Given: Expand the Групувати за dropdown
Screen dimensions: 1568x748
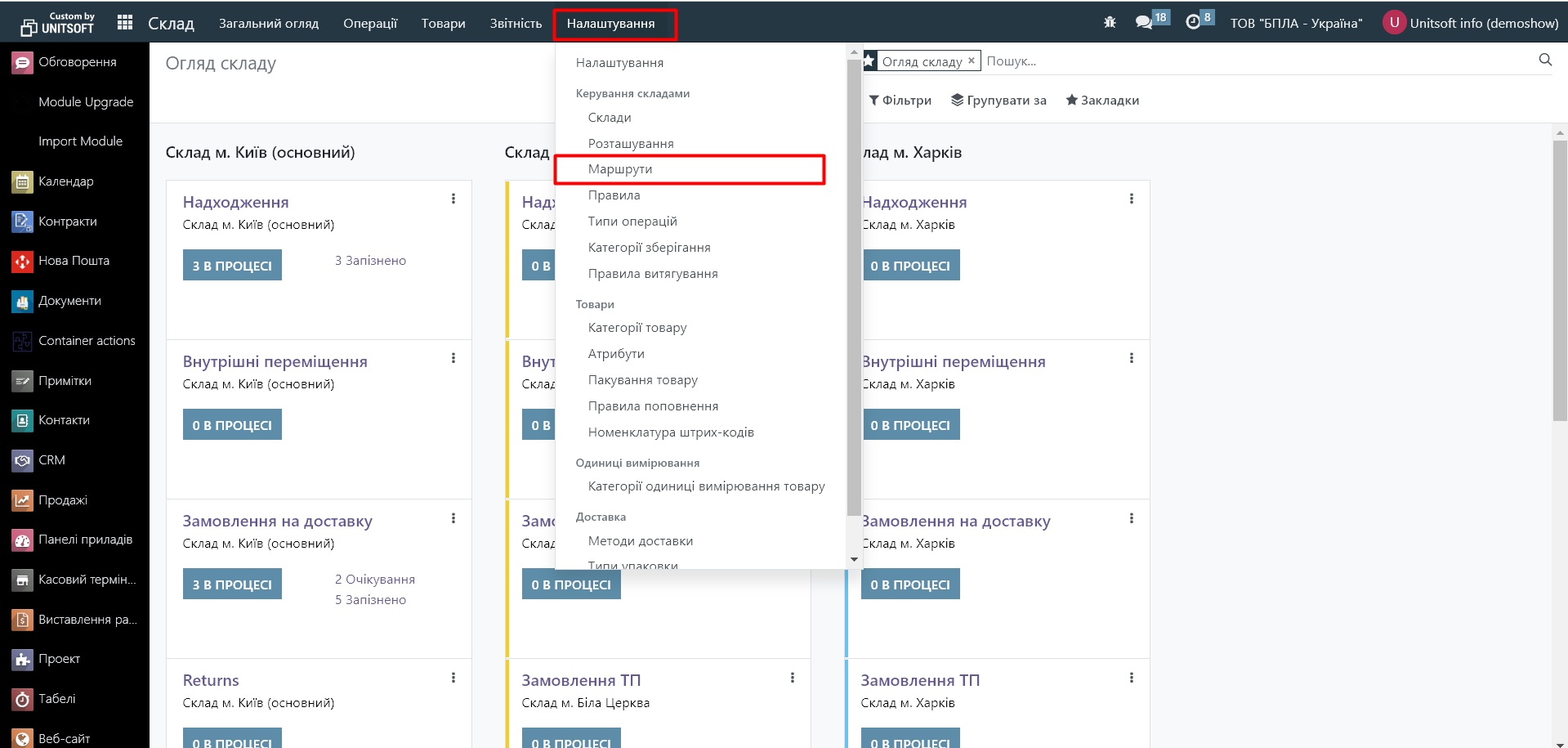Looking at the screenshot, I should 998,101.
